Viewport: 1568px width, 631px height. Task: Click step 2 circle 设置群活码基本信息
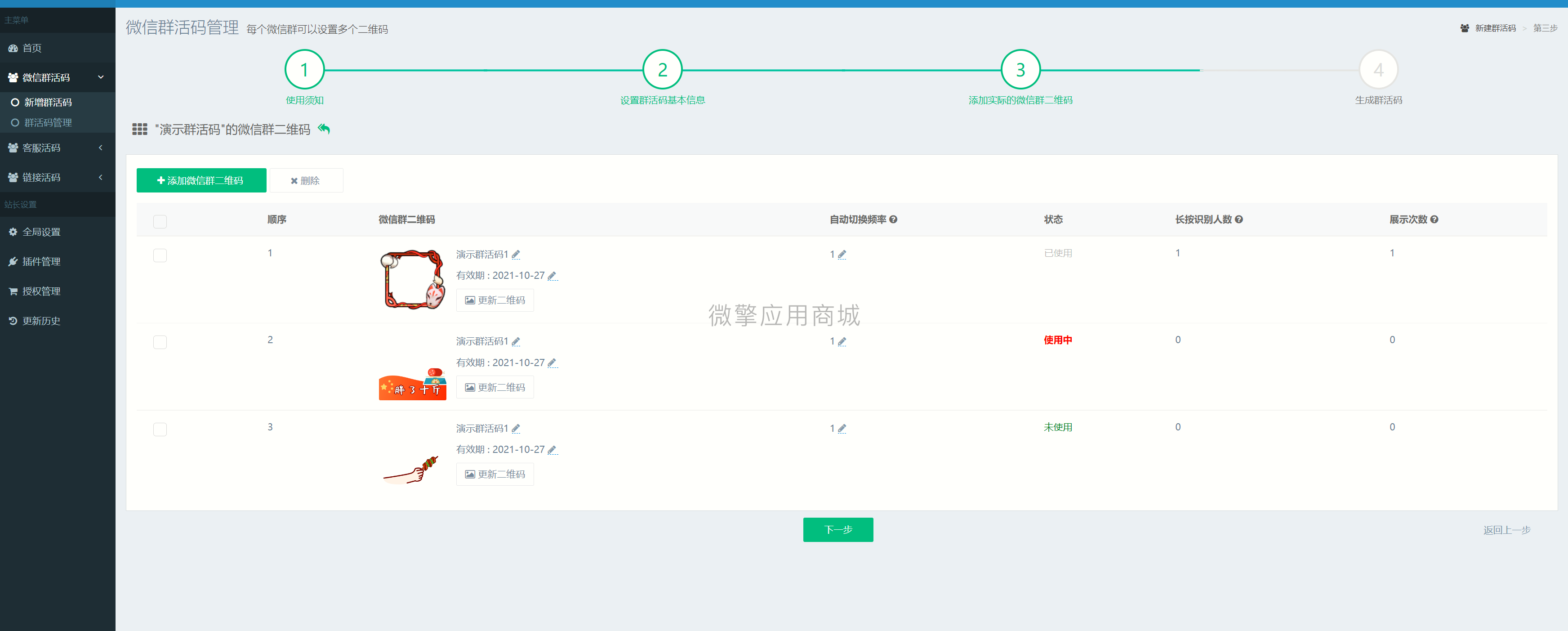click(662, 69)
